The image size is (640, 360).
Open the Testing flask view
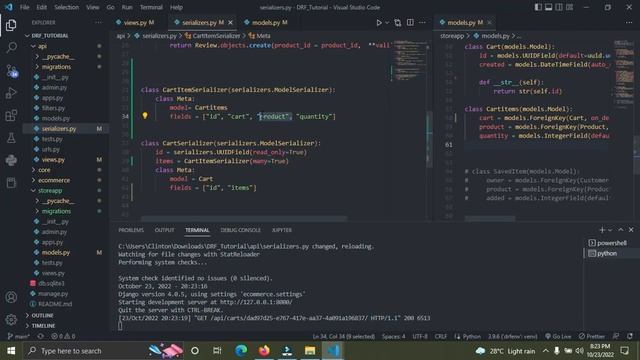coord(11,138)
